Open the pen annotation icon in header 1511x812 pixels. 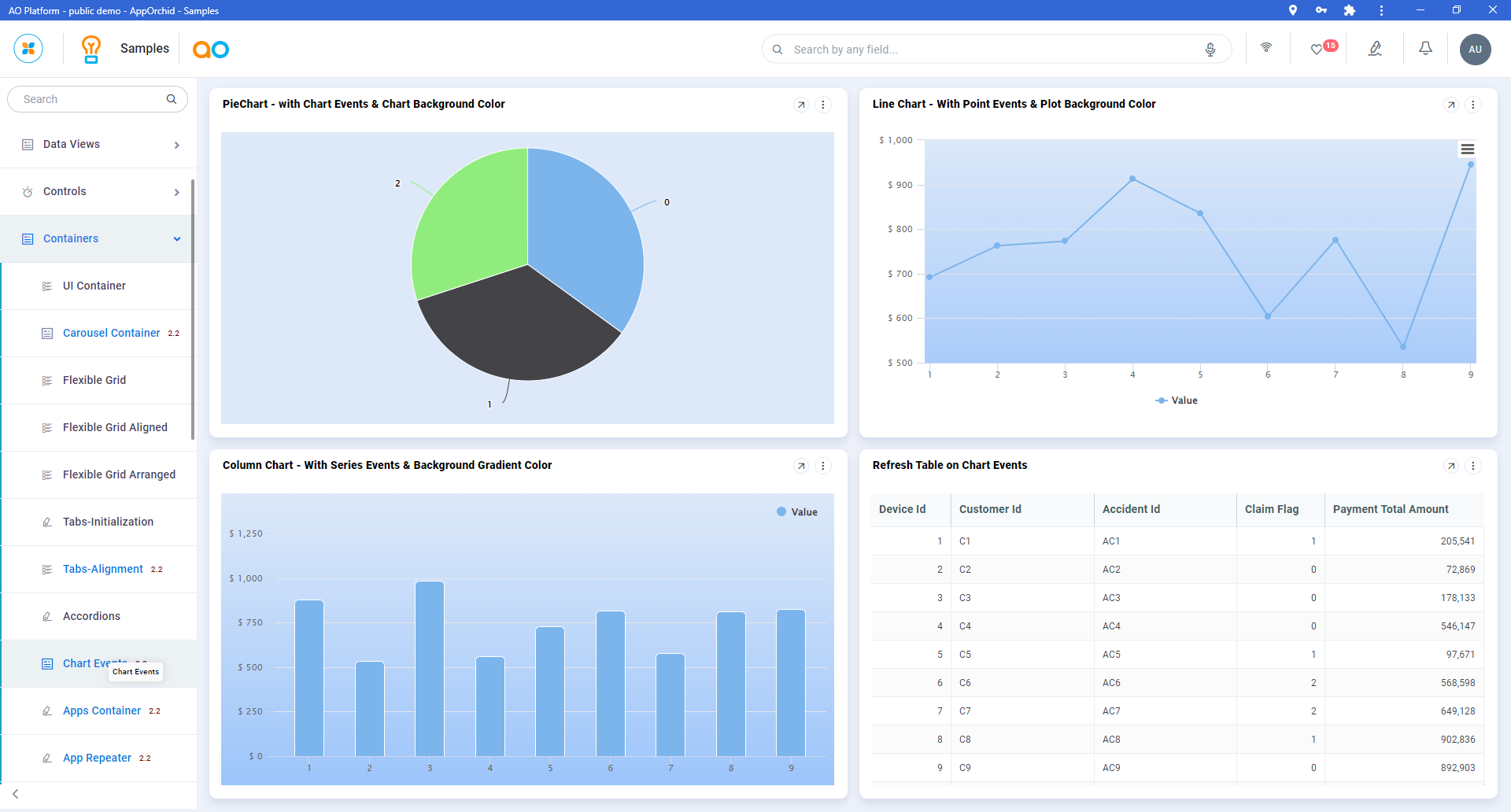point(1375,49)
